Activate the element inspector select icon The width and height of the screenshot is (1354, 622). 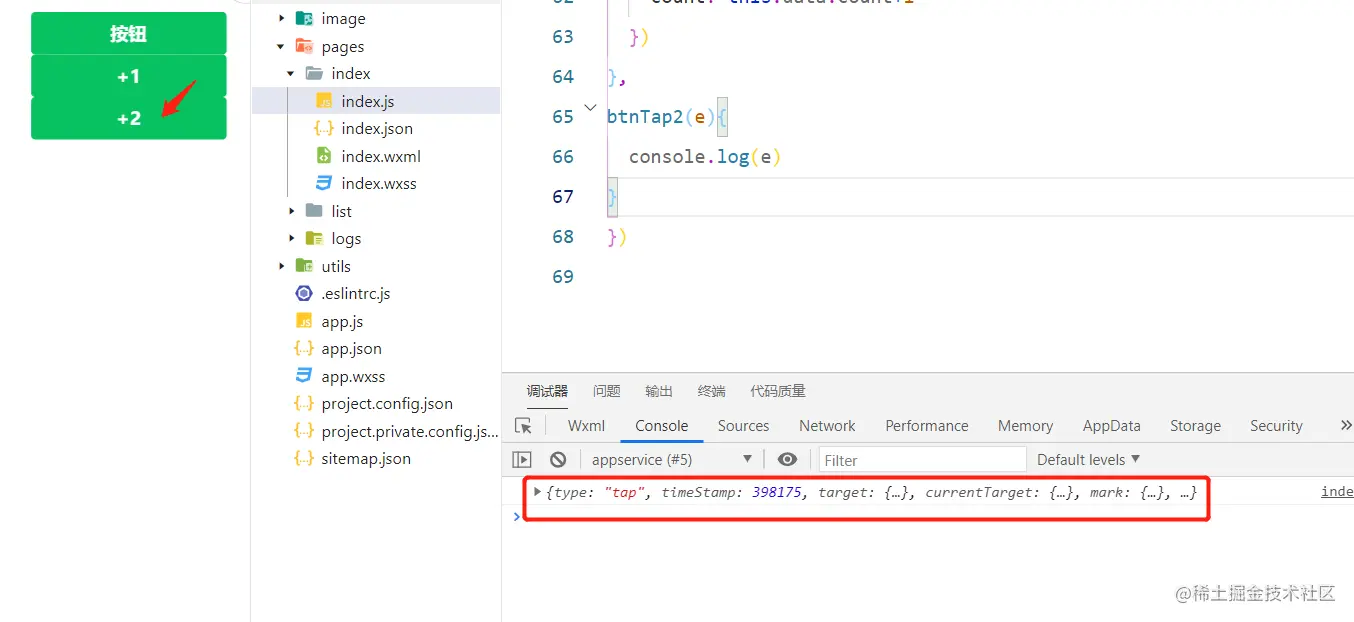pos(523,426)
